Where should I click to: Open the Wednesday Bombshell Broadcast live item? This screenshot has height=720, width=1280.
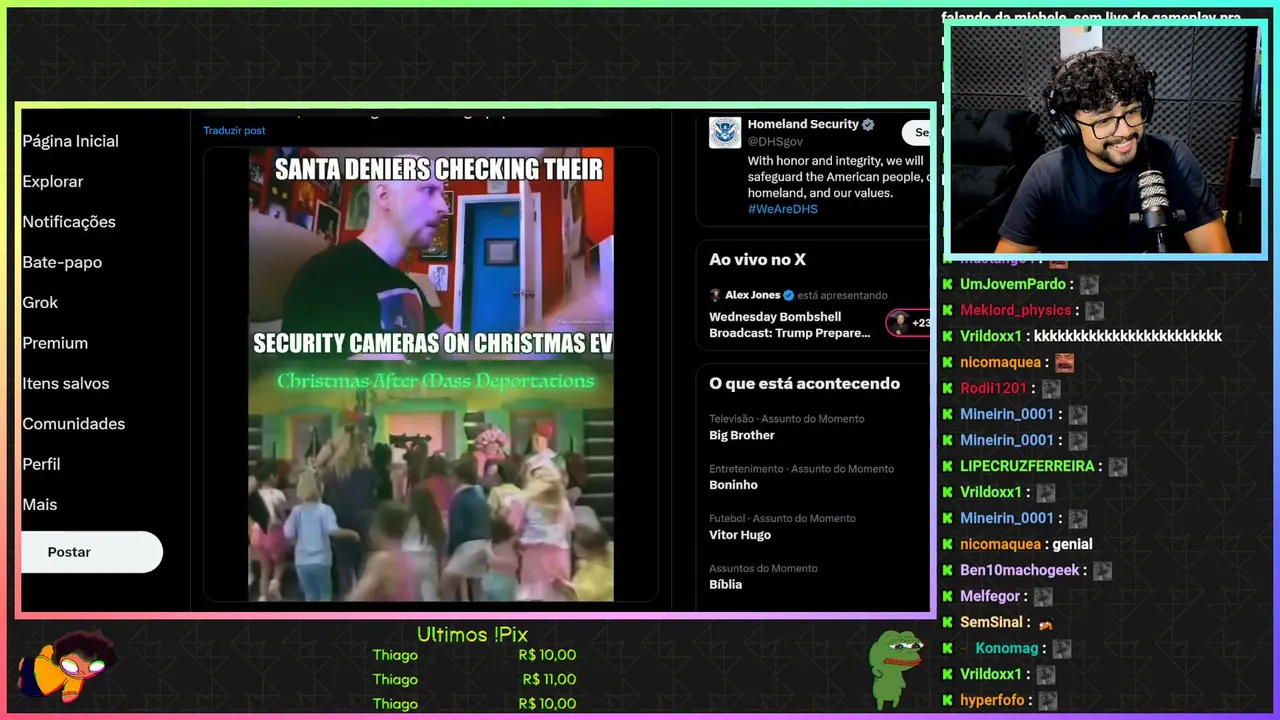pos(790,325)
